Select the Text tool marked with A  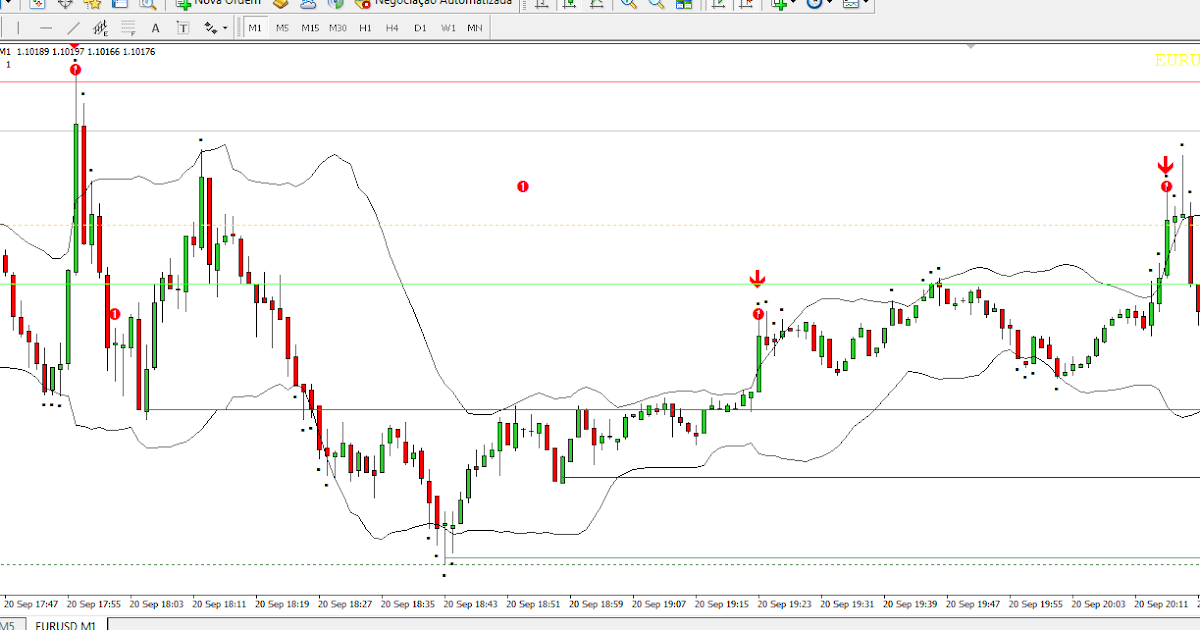[x=155, y=28]
